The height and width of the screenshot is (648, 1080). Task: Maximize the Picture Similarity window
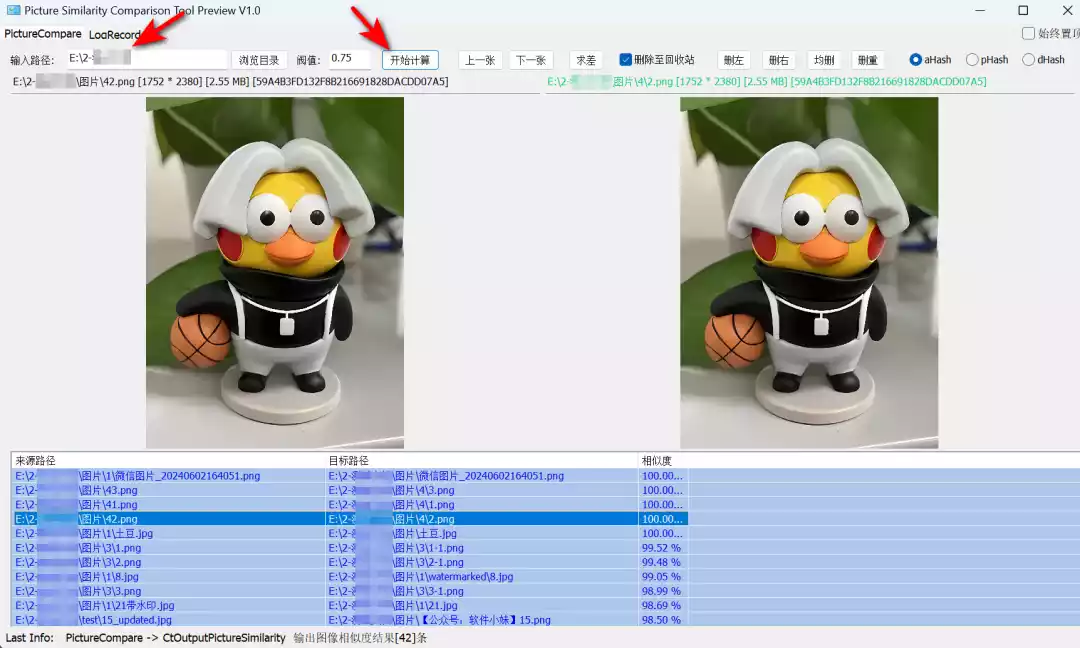pos(1023,10)
